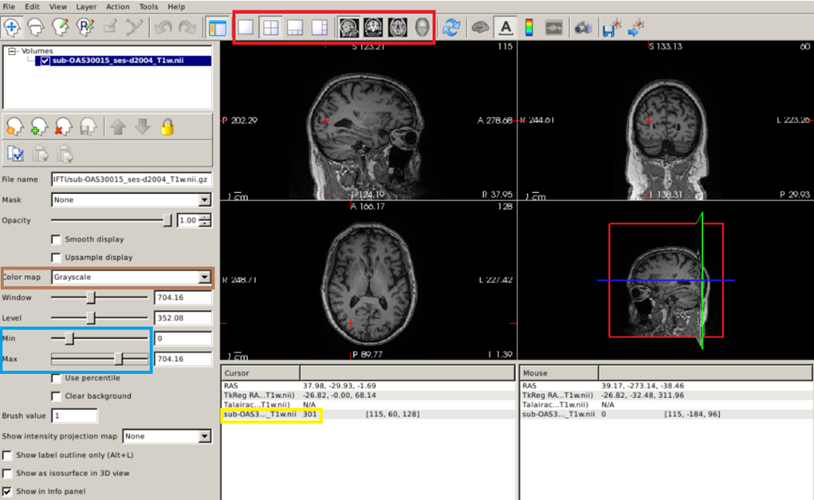Open the Action menu

pyautogui.click(x=118, y=7)
